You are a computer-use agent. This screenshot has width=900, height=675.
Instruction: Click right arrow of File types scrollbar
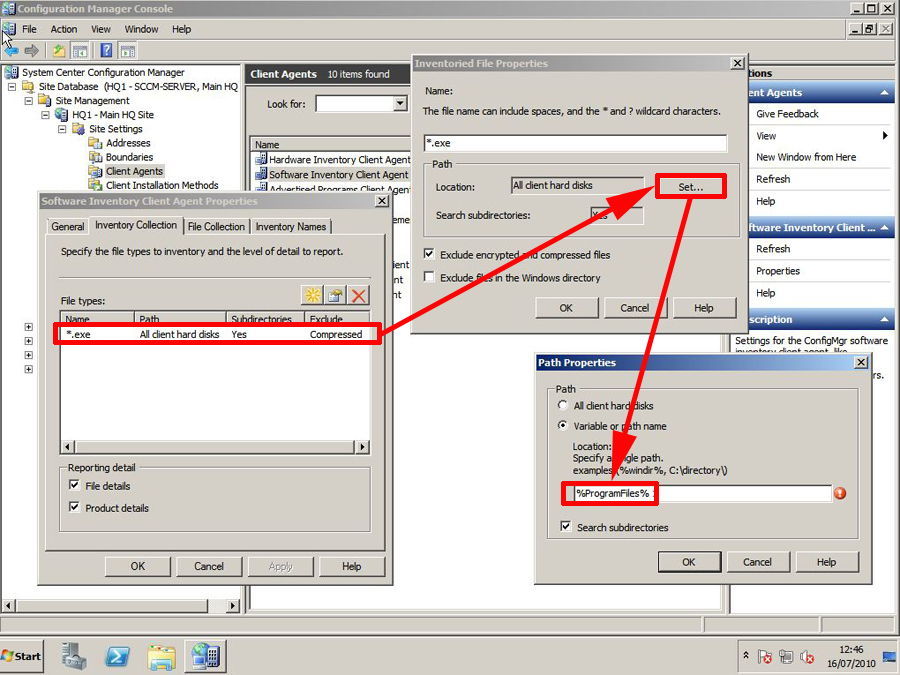(362, 447)
